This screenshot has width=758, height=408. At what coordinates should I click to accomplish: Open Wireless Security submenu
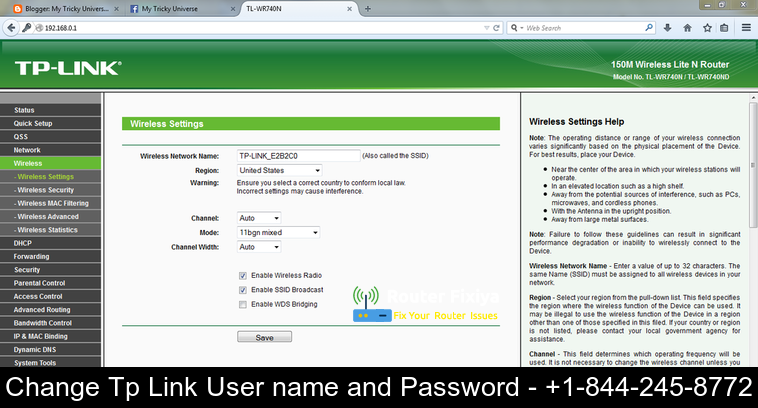pos(51,190)
